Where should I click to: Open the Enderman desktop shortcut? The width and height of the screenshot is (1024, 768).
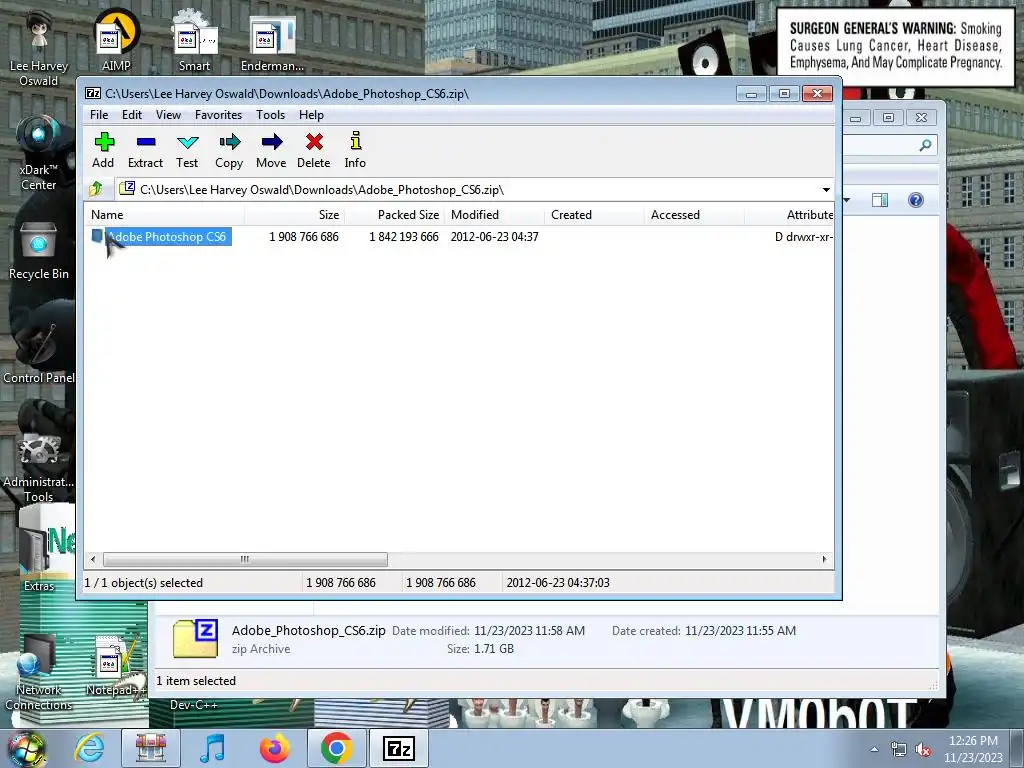pos(272,43)
